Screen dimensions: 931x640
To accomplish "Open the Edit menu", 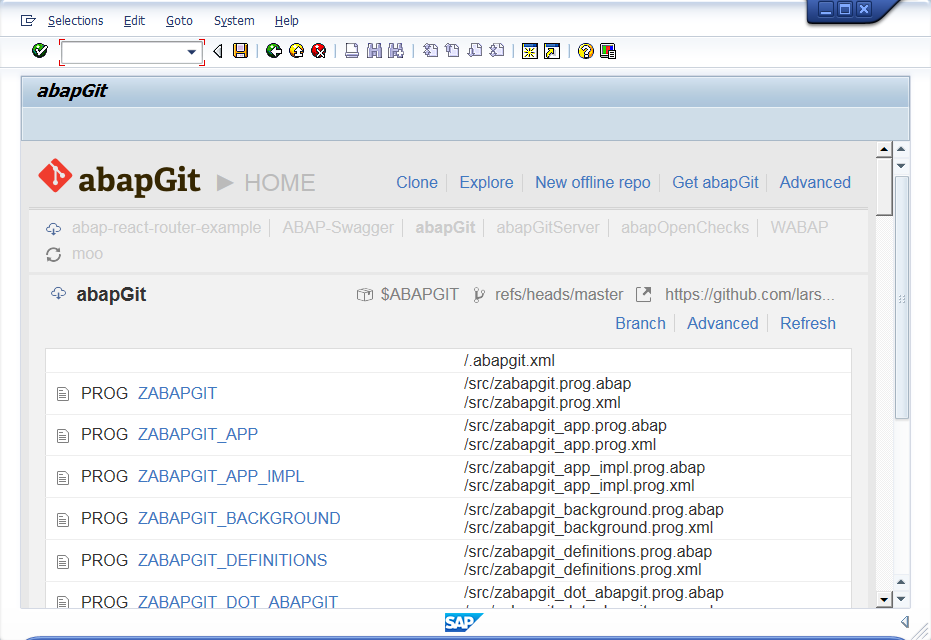I will click(134, 21).
